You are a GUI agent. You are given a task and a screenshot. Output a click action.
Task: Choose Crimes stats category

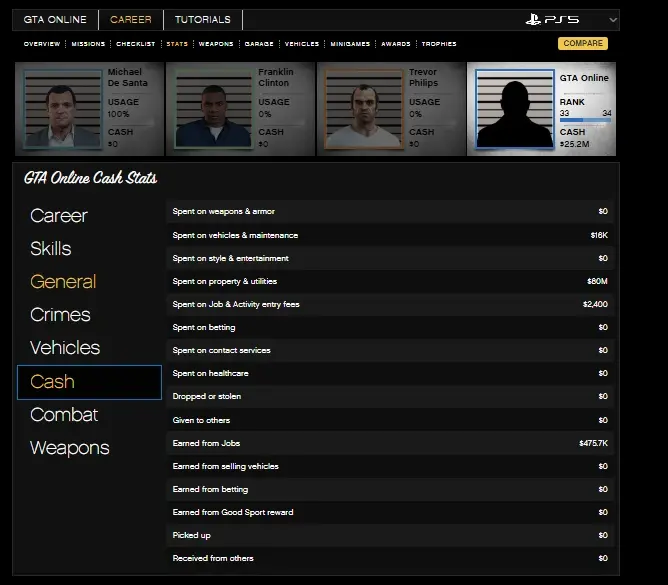(60, 315)
